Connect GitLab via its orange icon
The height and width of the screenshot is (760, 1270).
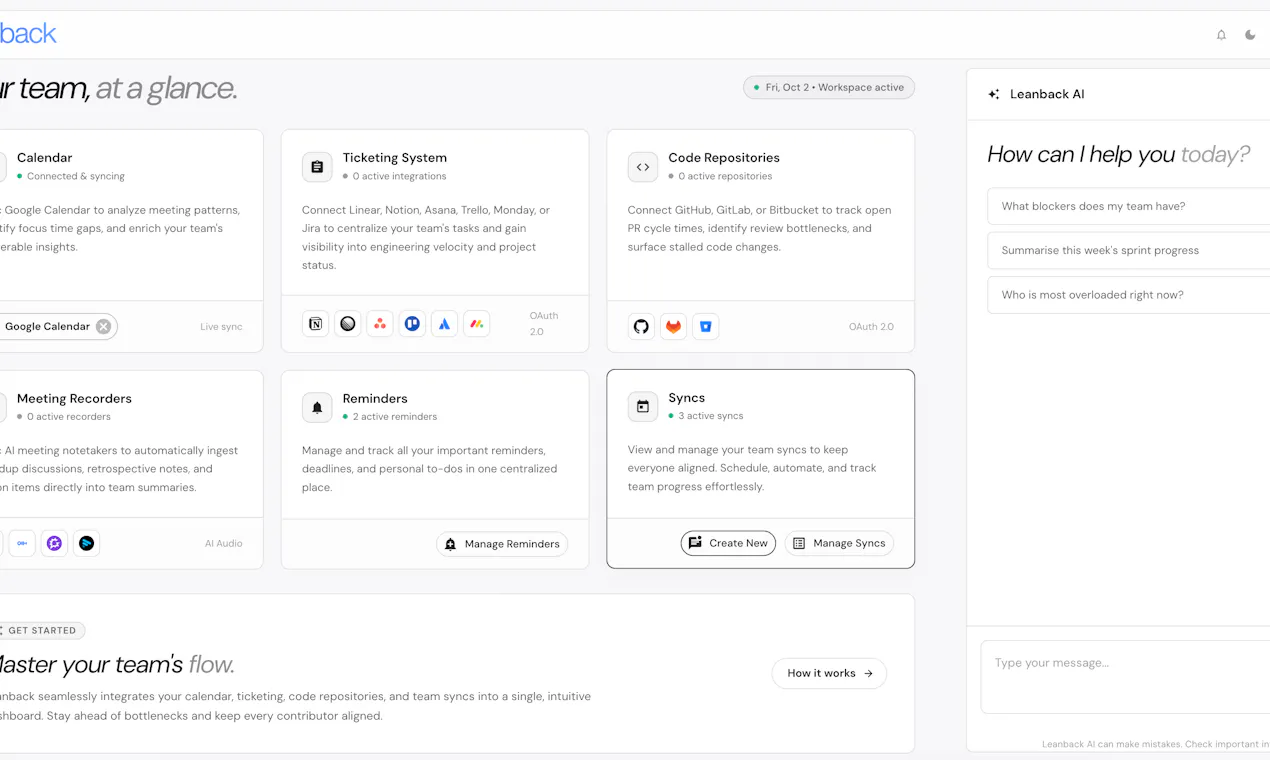click(x=674, y=327)
